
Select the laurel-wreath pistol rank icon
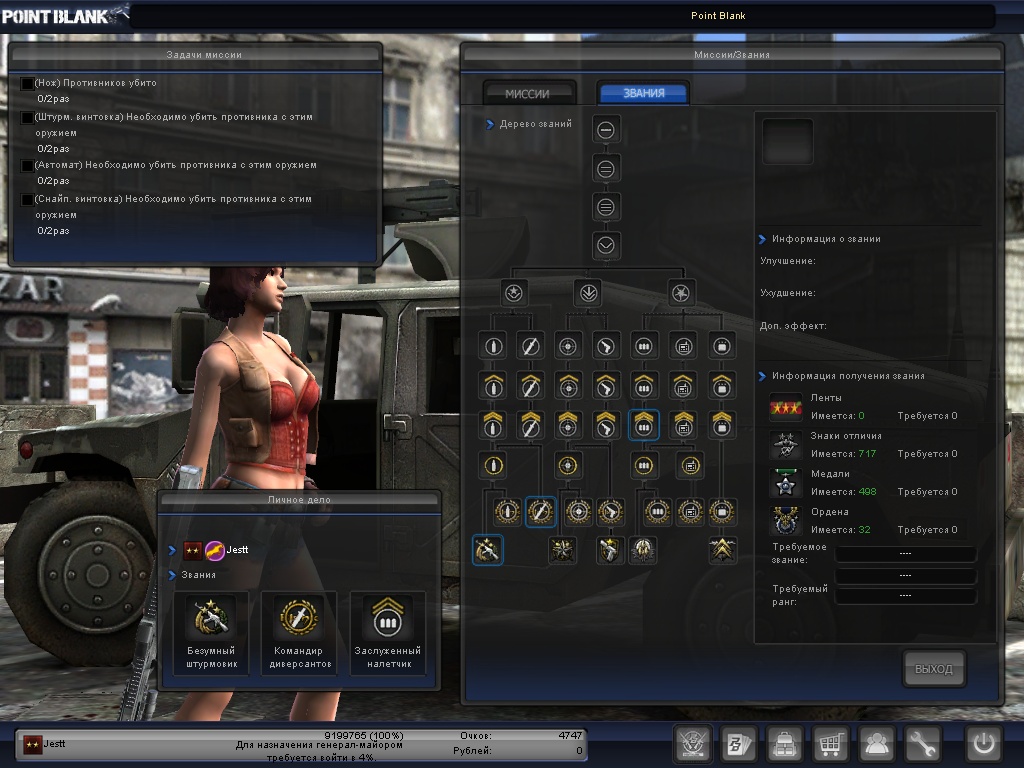pyautogui.click(x=611, y=512)
